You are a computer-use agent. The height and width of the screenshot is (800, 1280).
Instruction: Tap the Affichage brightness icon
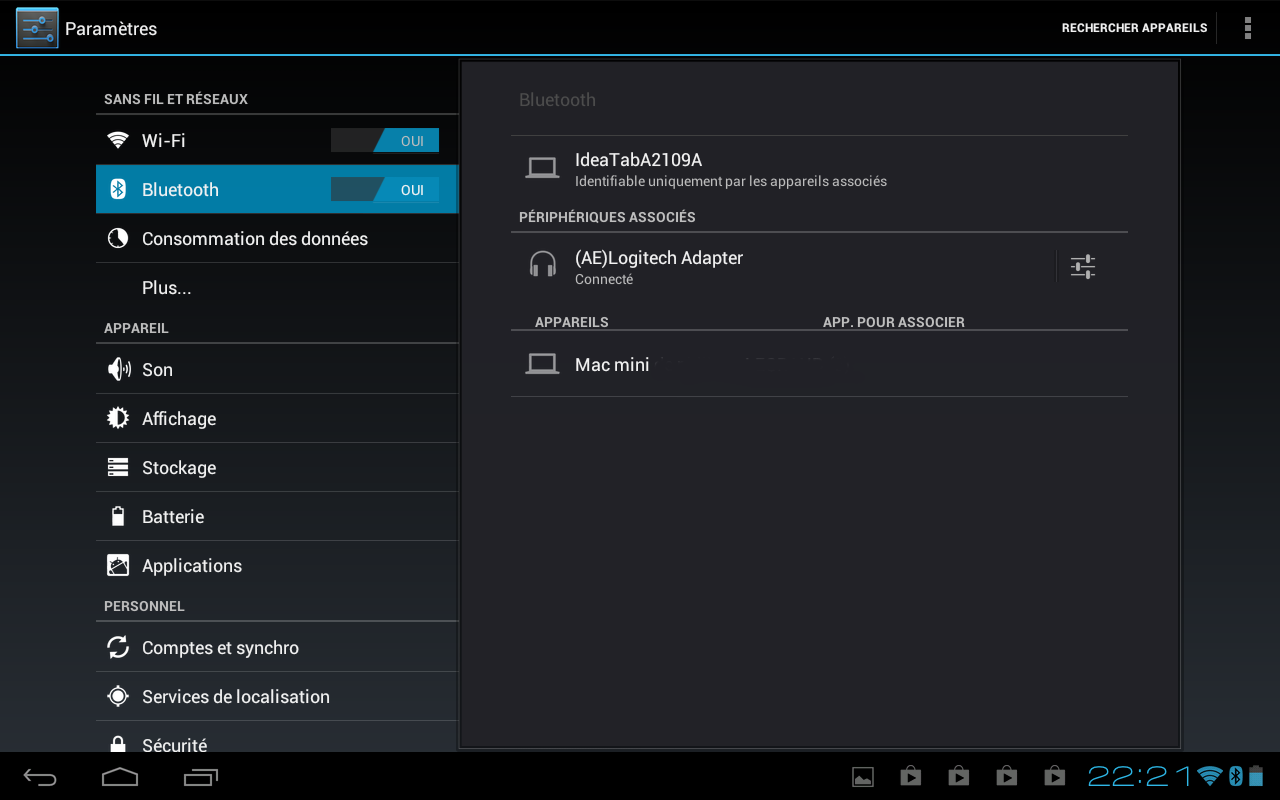pyautogui.click(x=118, y=418)
